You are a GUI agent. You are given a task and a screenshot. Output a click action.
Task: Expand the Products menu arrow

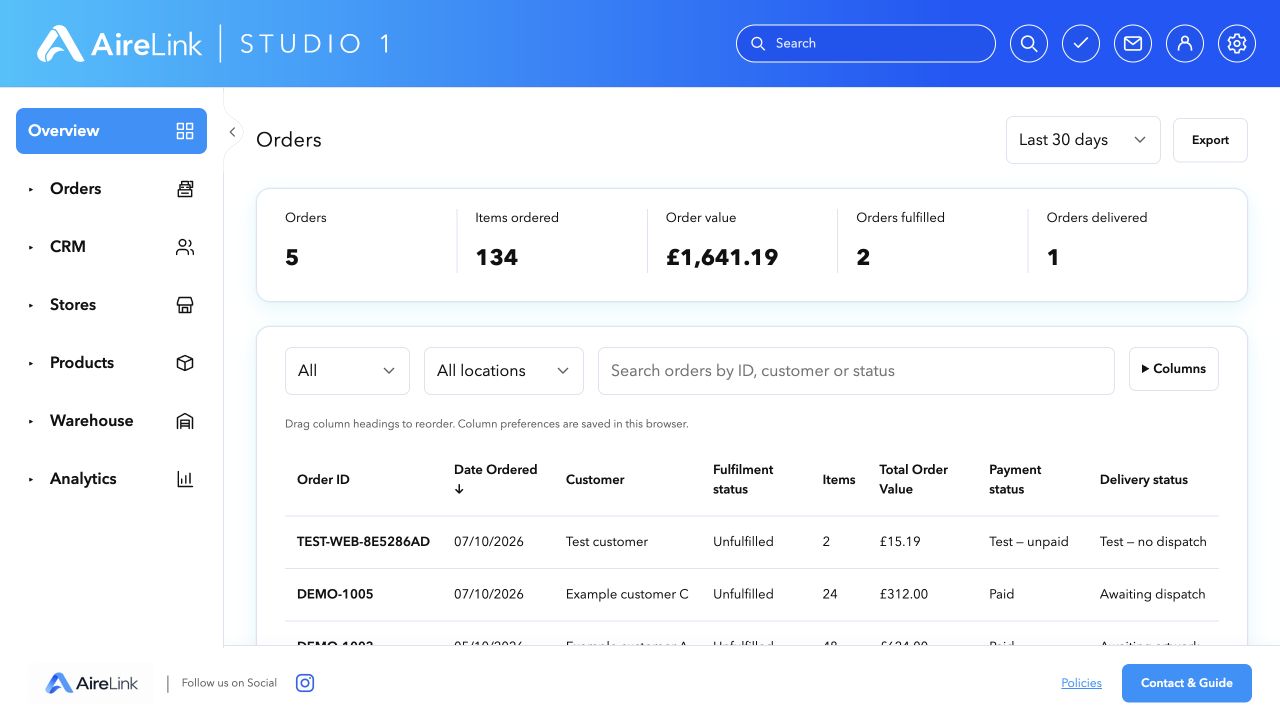[31, 363]
